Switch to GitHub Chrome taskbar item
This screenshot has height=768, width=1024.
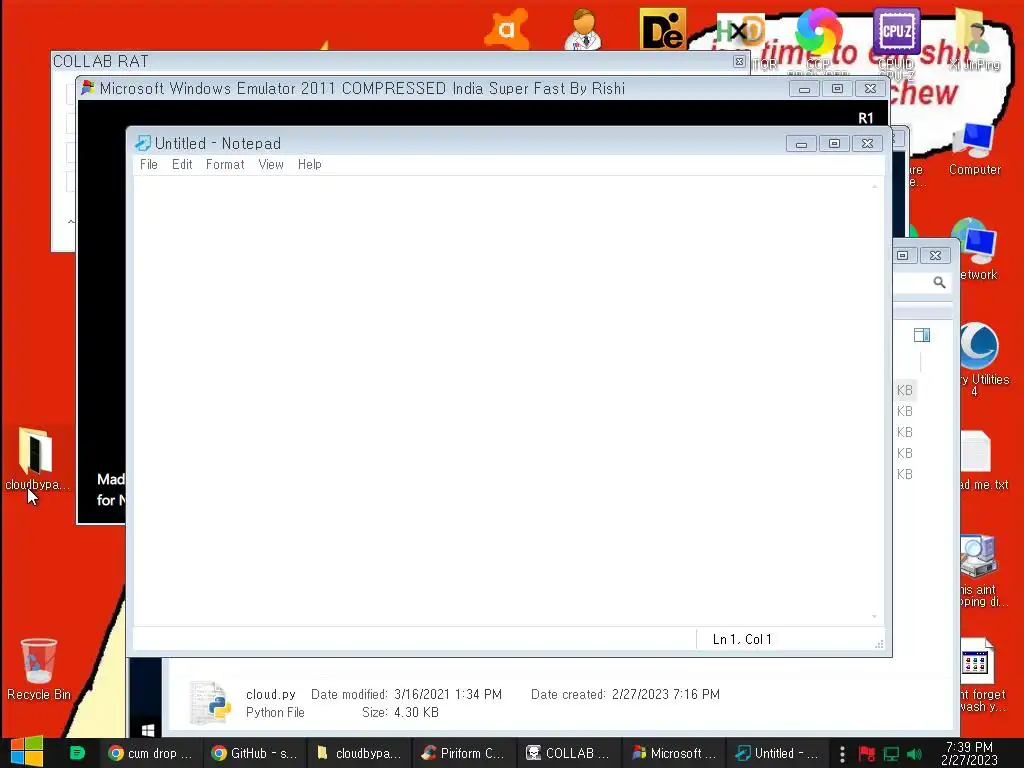pos(255,753)
